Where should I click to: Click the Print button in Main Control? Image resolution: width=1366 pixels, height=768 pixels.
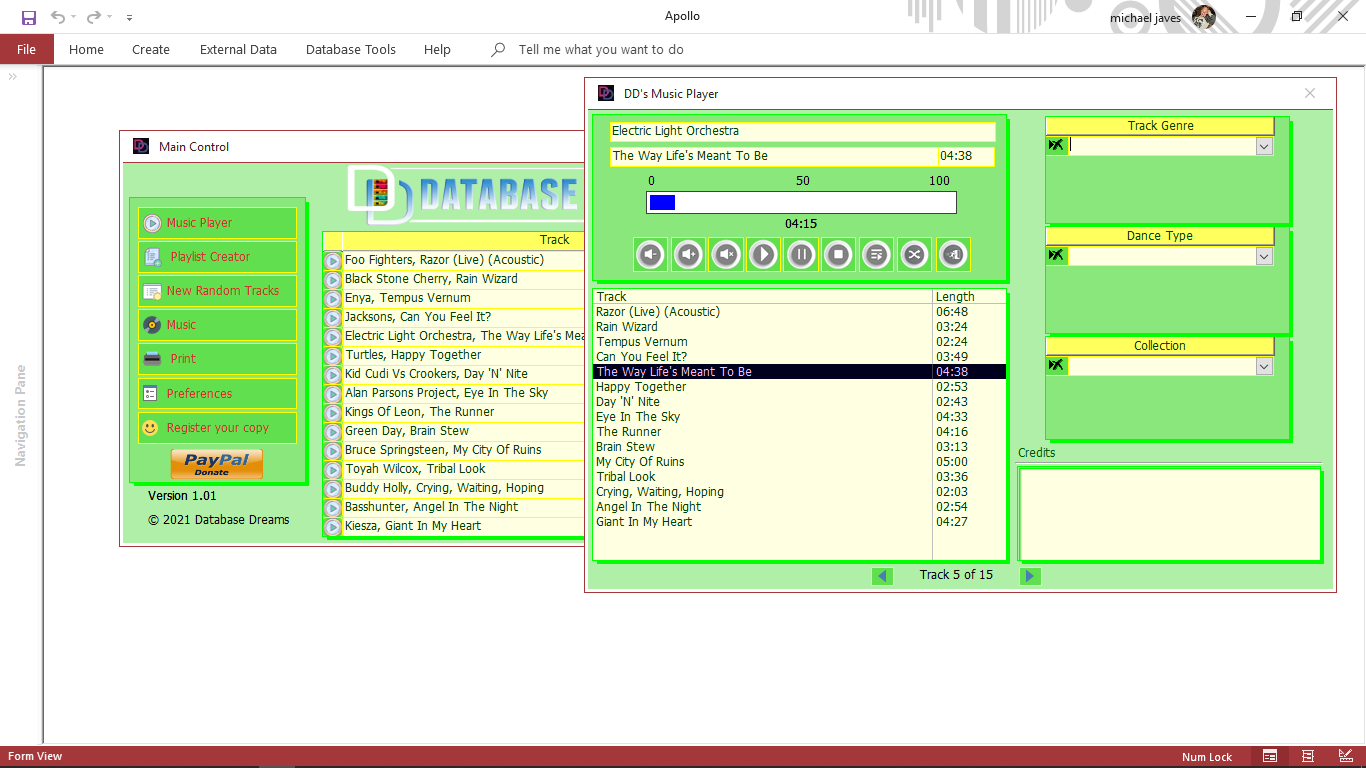[218, 359]
